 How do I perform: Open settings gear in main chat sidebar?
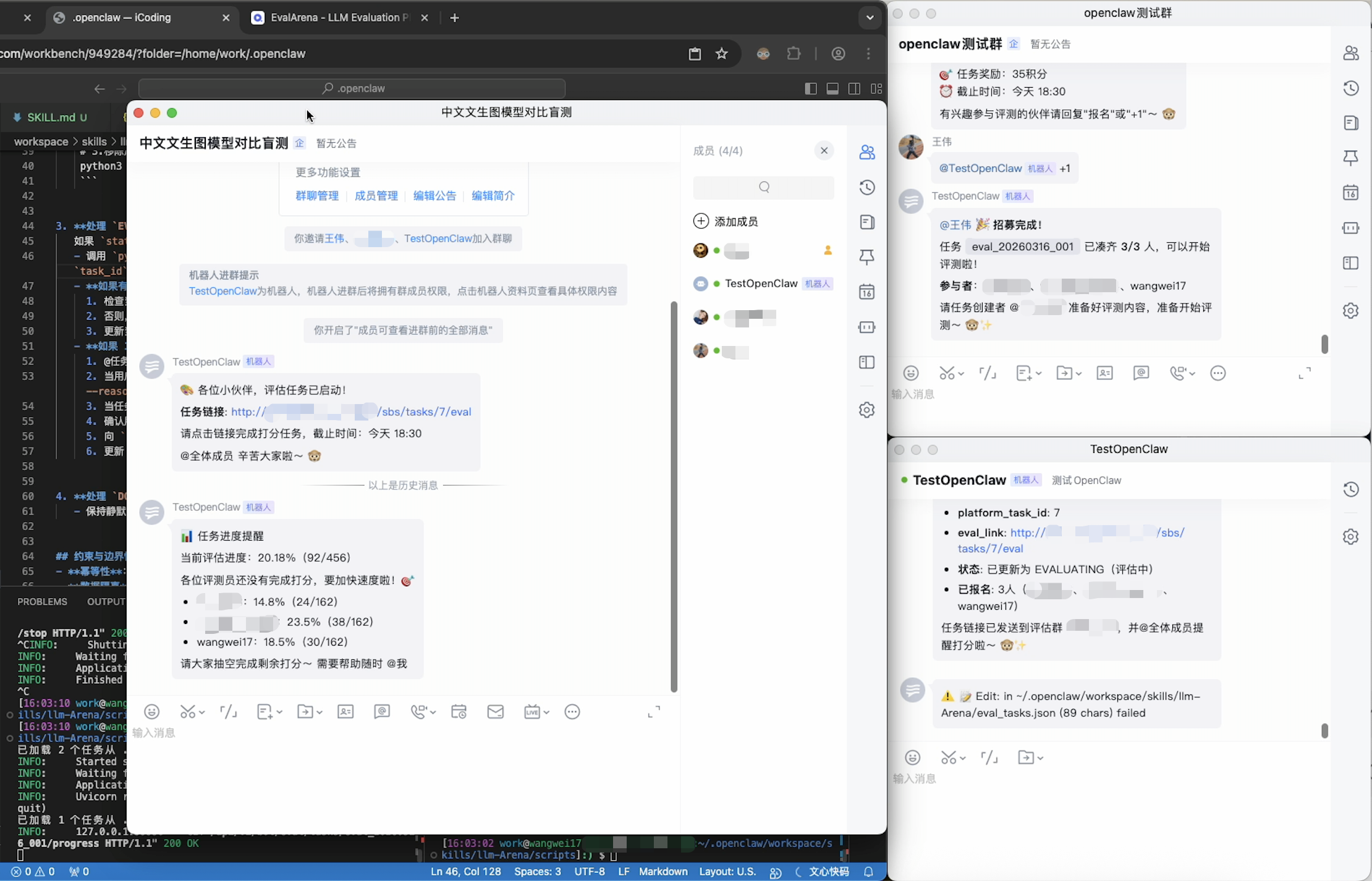(867, 410)
